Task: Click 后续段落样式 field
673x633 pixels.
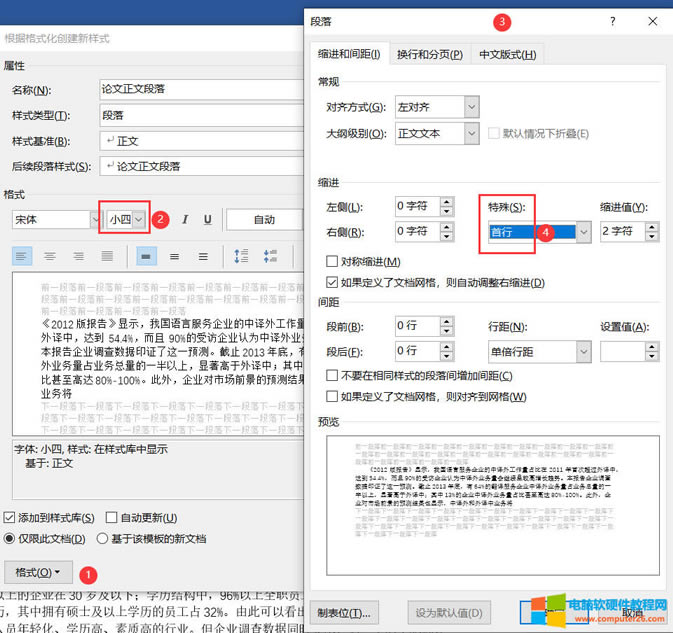Action: [202, 166]
